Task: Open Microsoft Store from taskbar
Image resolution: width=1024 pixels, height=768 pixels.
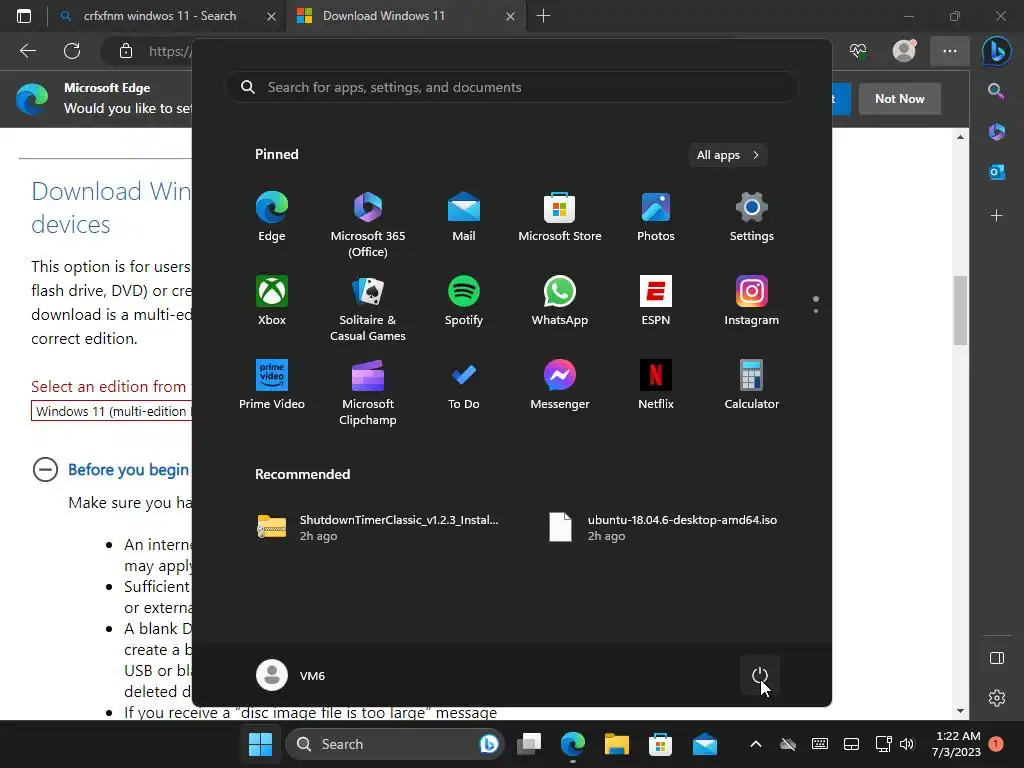Action: click(660, 744)
